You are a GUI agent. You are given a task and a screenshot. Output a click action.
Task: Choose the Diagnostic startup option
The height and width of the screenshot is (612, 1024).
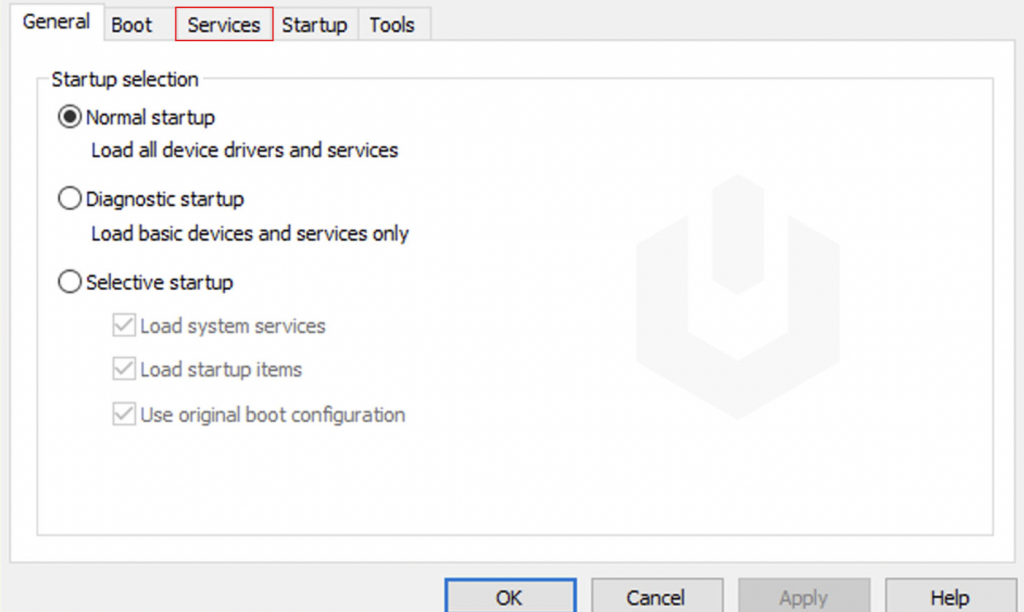[x=70, y=200]
